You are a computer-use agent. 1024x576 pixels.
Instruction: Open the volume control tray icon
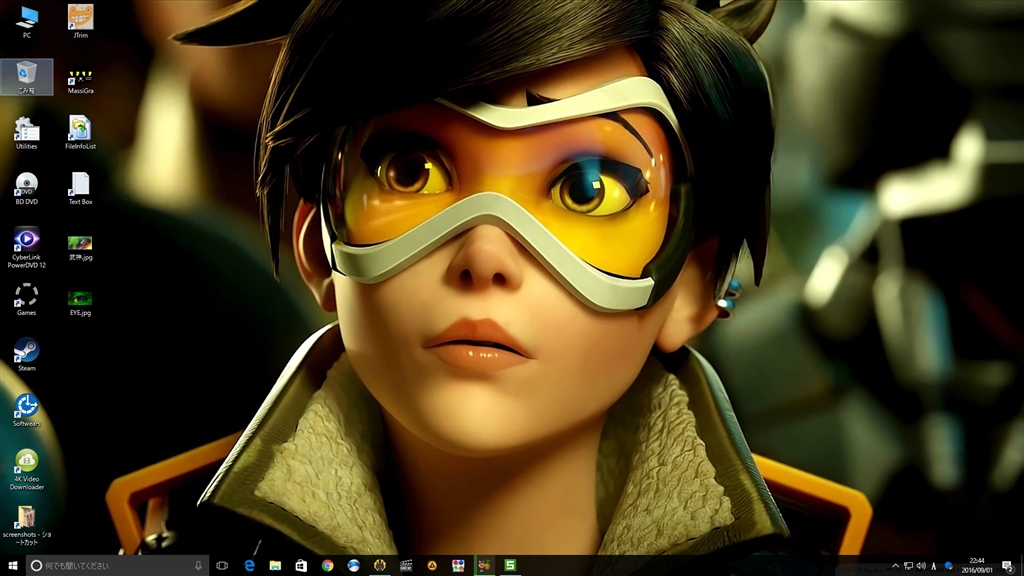[921, 566]
